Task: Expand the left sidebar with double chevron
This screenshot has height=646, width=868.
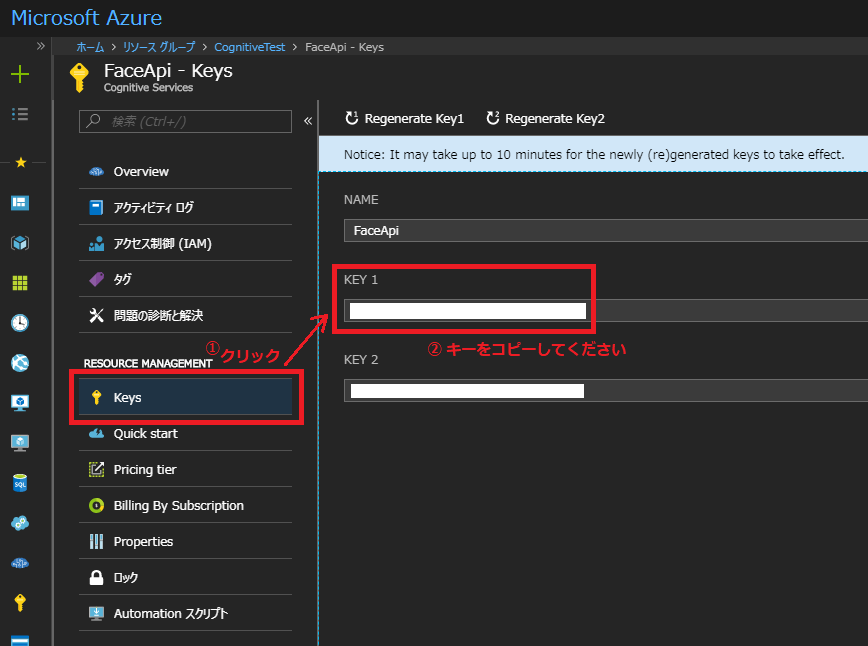Action: pos(40,46)
